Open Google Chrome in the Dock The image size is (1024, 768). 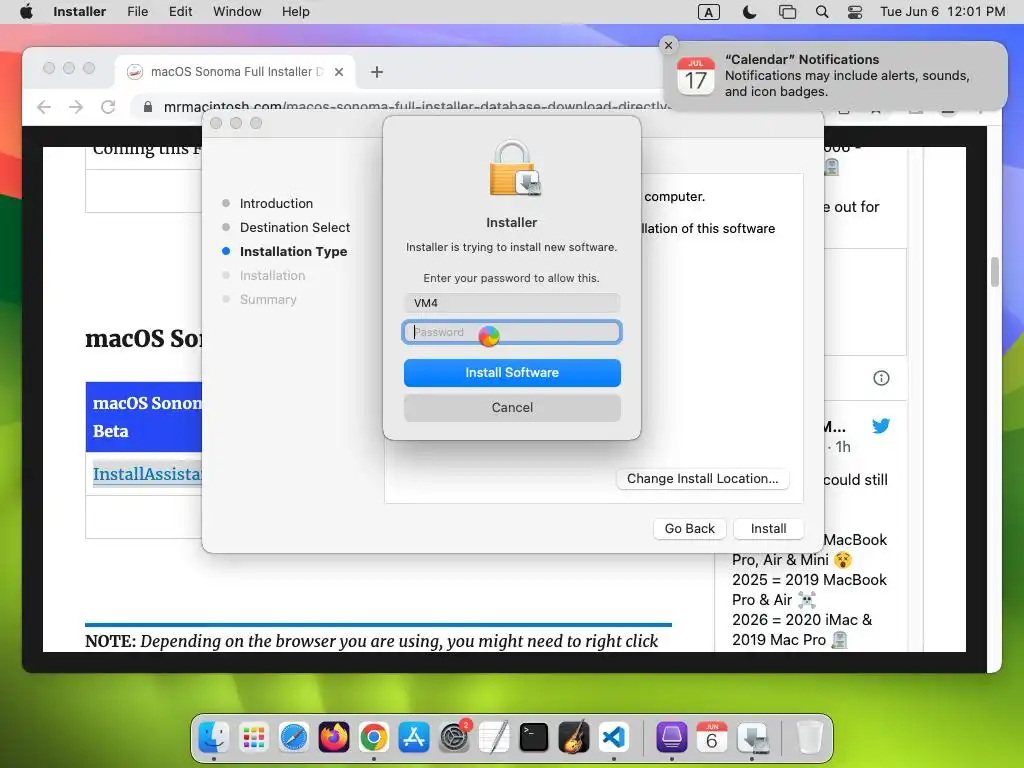(x=374, y=737)
